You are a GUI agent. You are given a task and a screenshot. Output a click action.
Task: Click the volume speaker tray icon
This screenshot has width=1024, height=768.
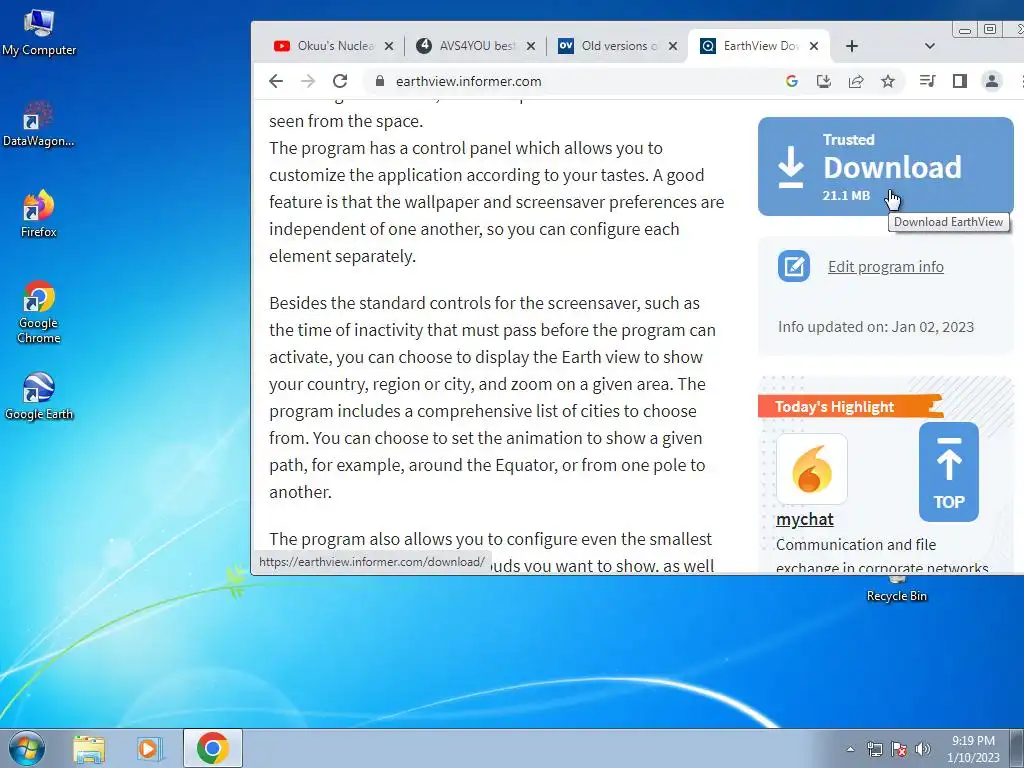(922, 749)
